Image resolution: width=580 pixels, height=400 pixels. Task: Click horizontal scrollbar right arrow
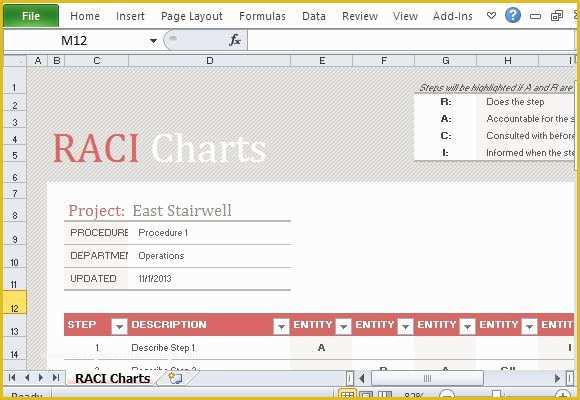pos(557,378)
